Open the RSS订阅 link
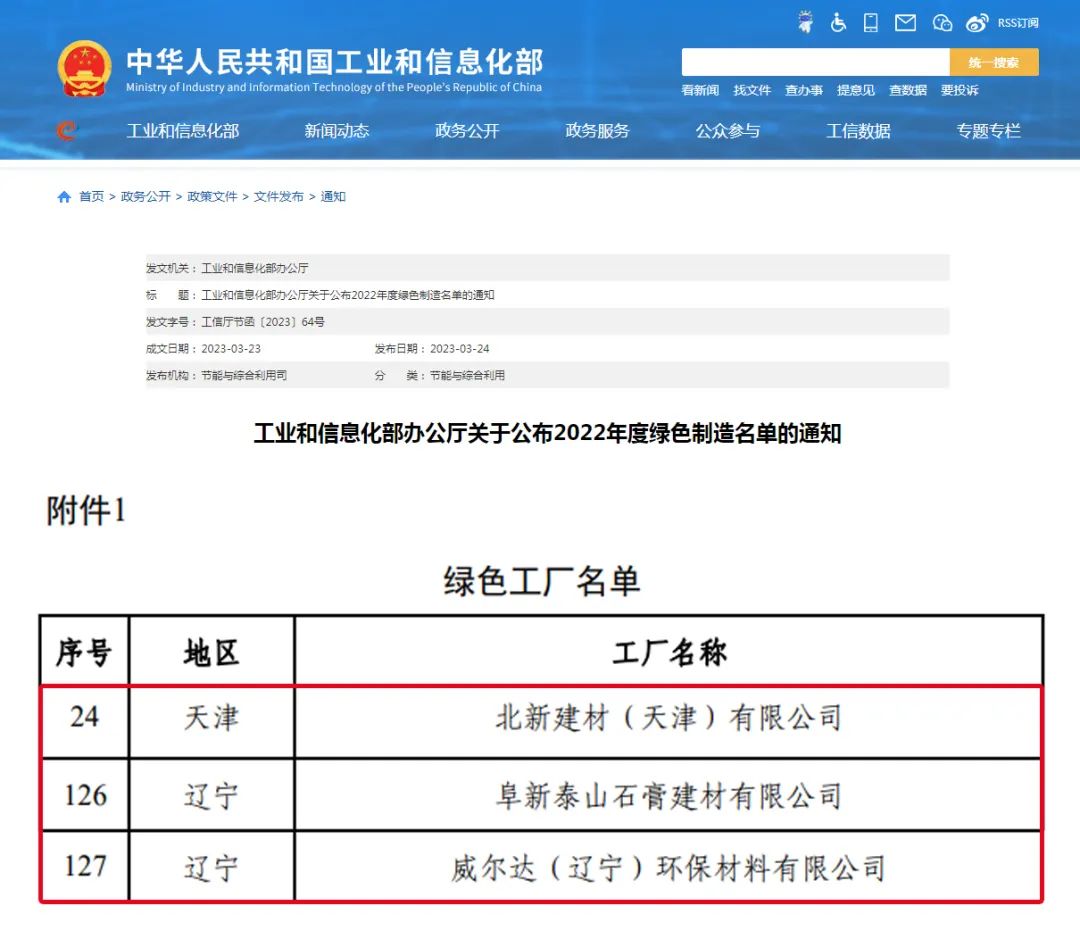This screenshot has width=1080, height=939. [x=1017, y=23]
